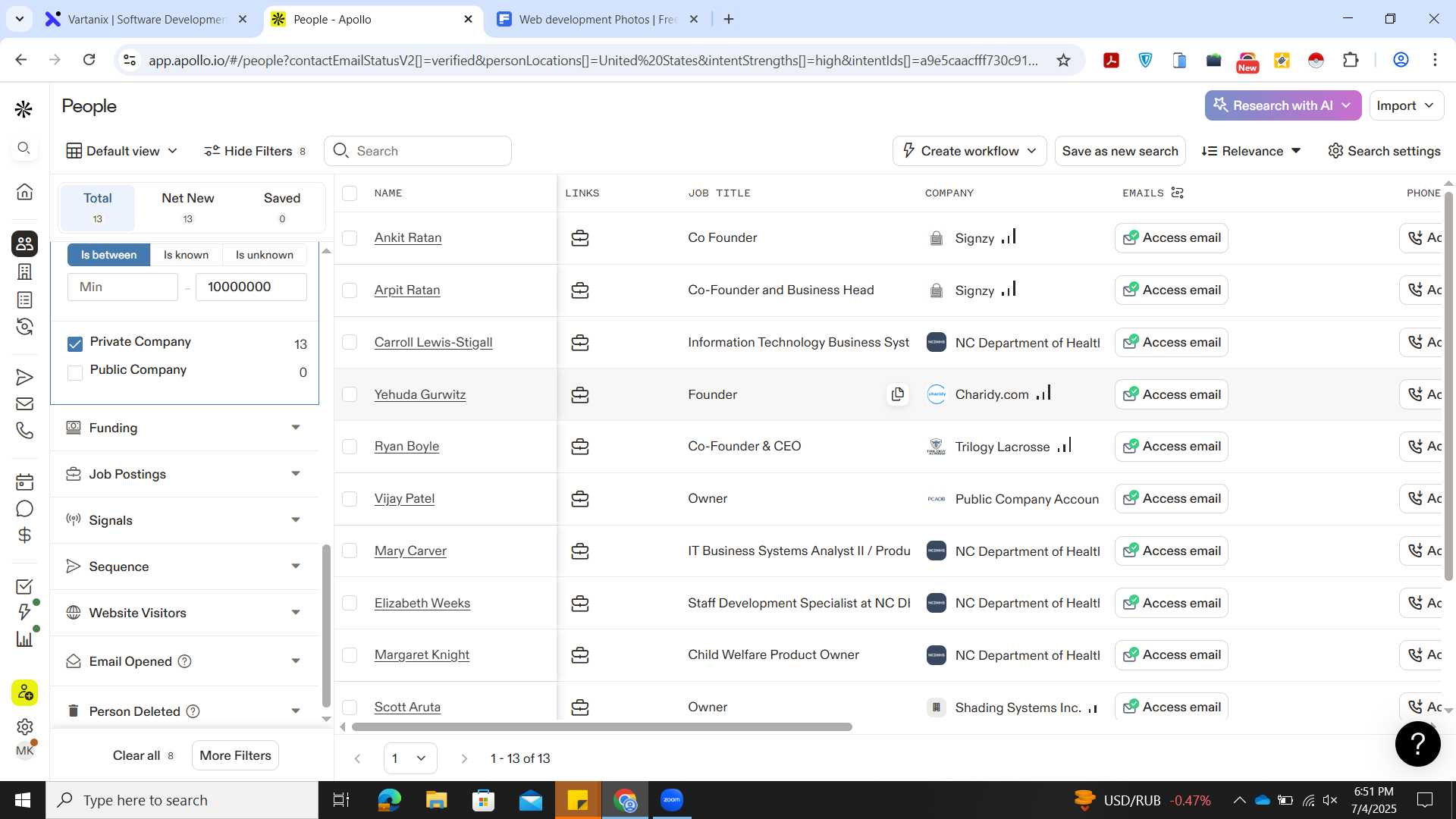The width and height of the screenshot is (1456, 819).
Task: Open the Emails envelope icon in the sidebar
Action: [24, 403]
